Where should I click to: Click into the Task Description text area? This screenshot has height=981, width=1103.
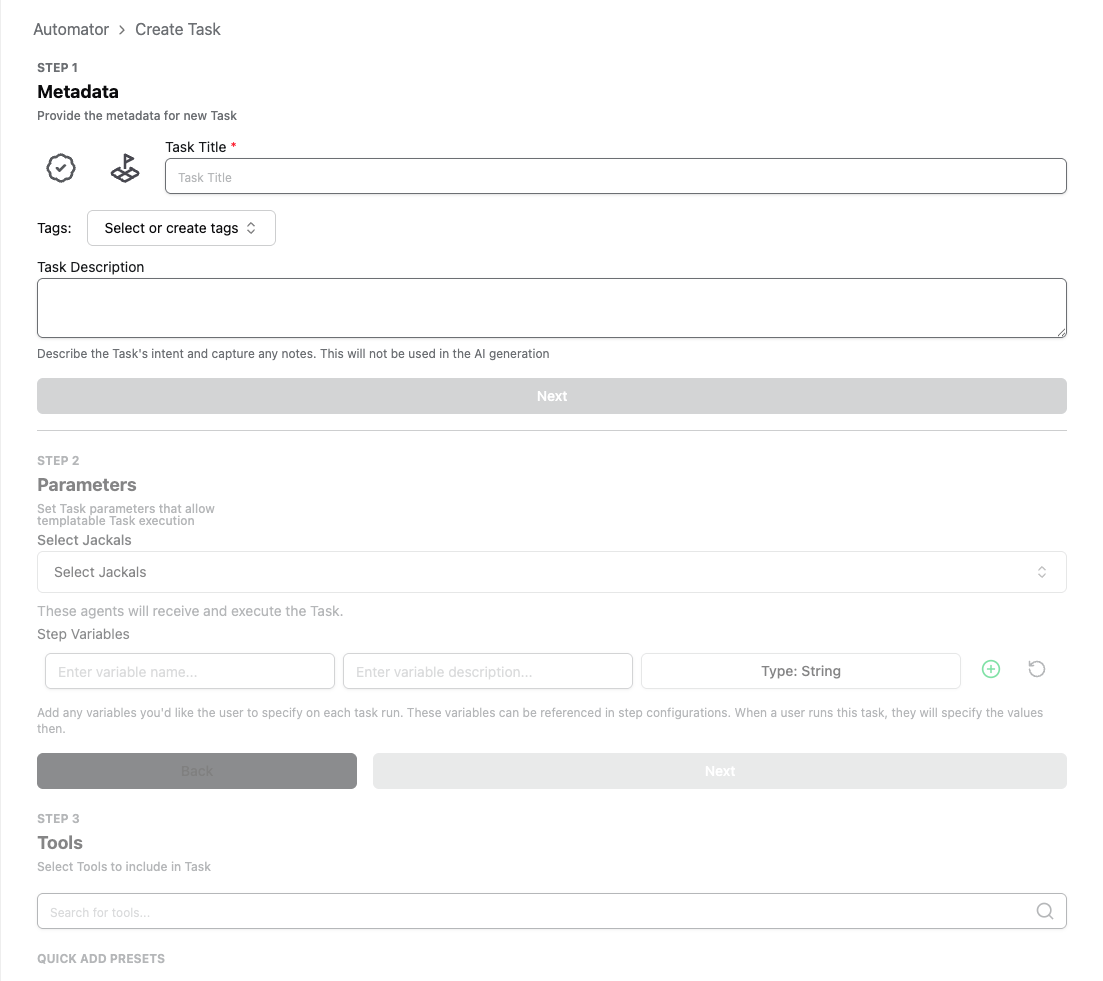click(551, 308)
